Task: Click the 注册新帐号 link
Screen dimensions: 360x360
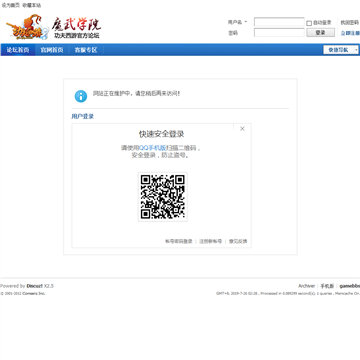Action: (x=210, y=241)
